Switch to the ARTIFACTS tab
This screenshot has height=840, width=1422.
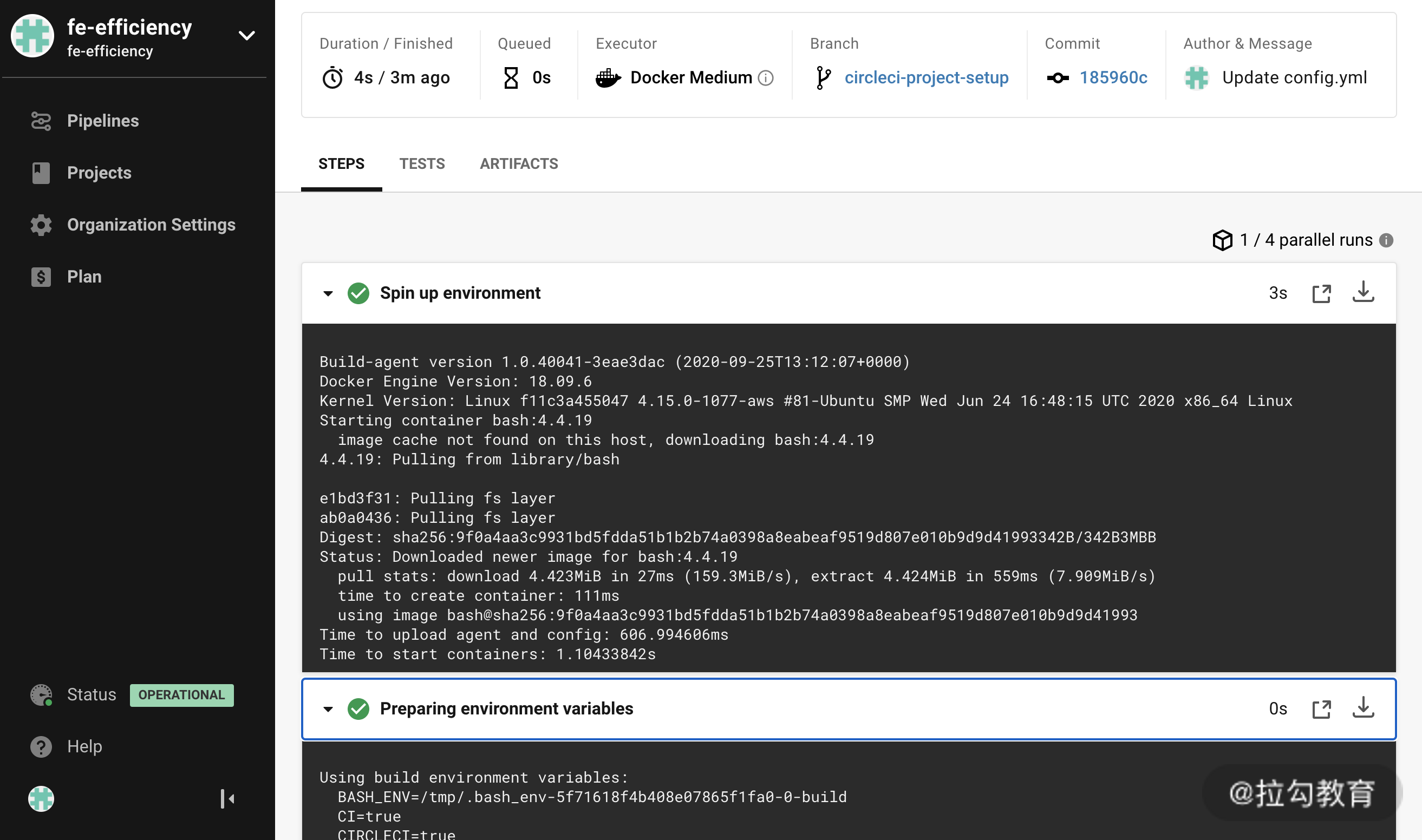click(518, 163)
